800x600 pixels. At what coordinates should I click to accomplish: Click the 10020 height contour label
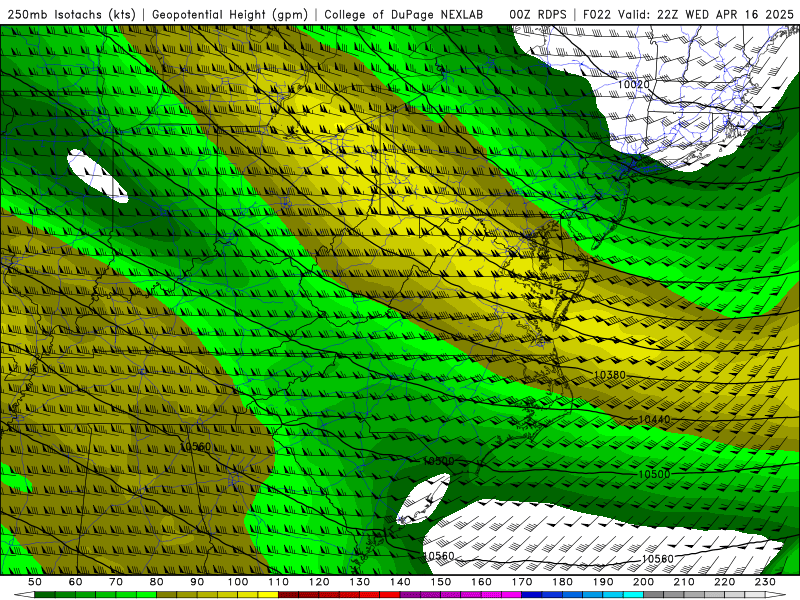pyautogui.click(x=633, y=84)
